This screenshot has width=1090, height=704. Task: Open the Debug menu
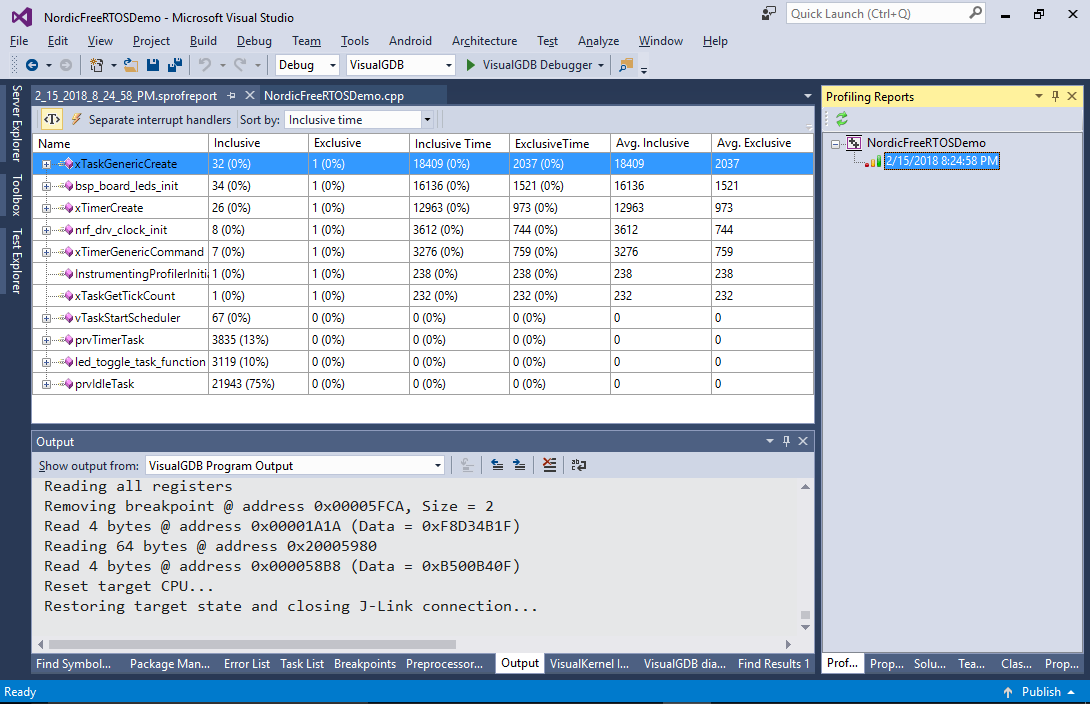pos(254,41)
